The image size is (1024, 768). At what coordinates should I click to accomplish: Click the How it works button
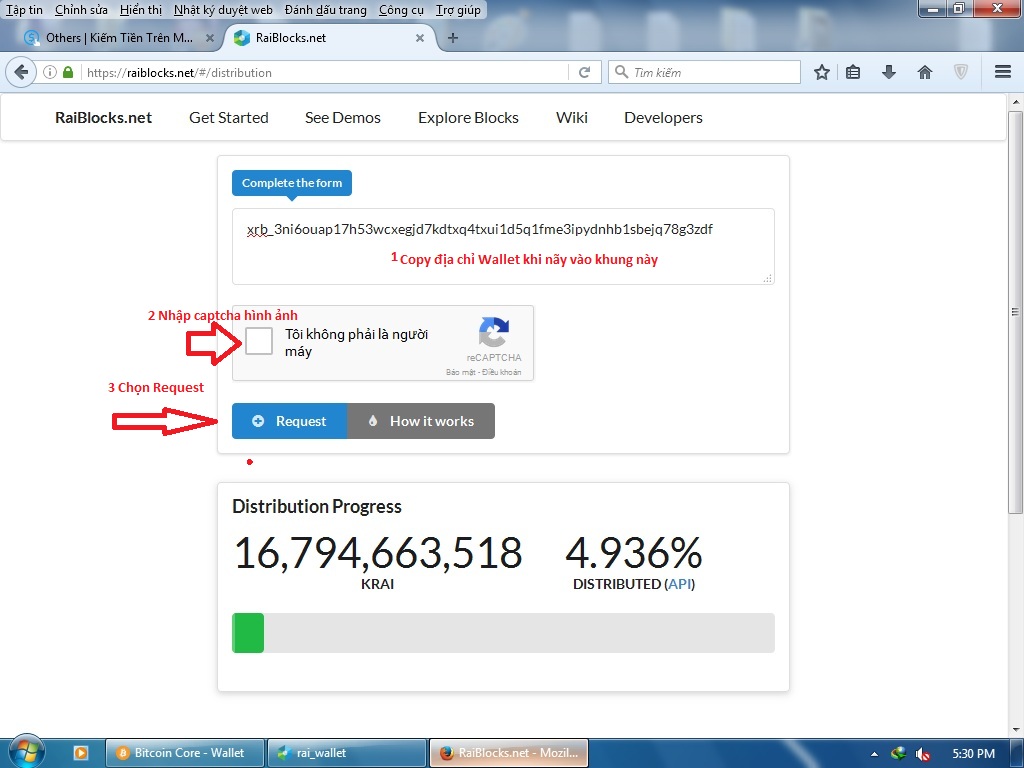[x=421, y=421]
